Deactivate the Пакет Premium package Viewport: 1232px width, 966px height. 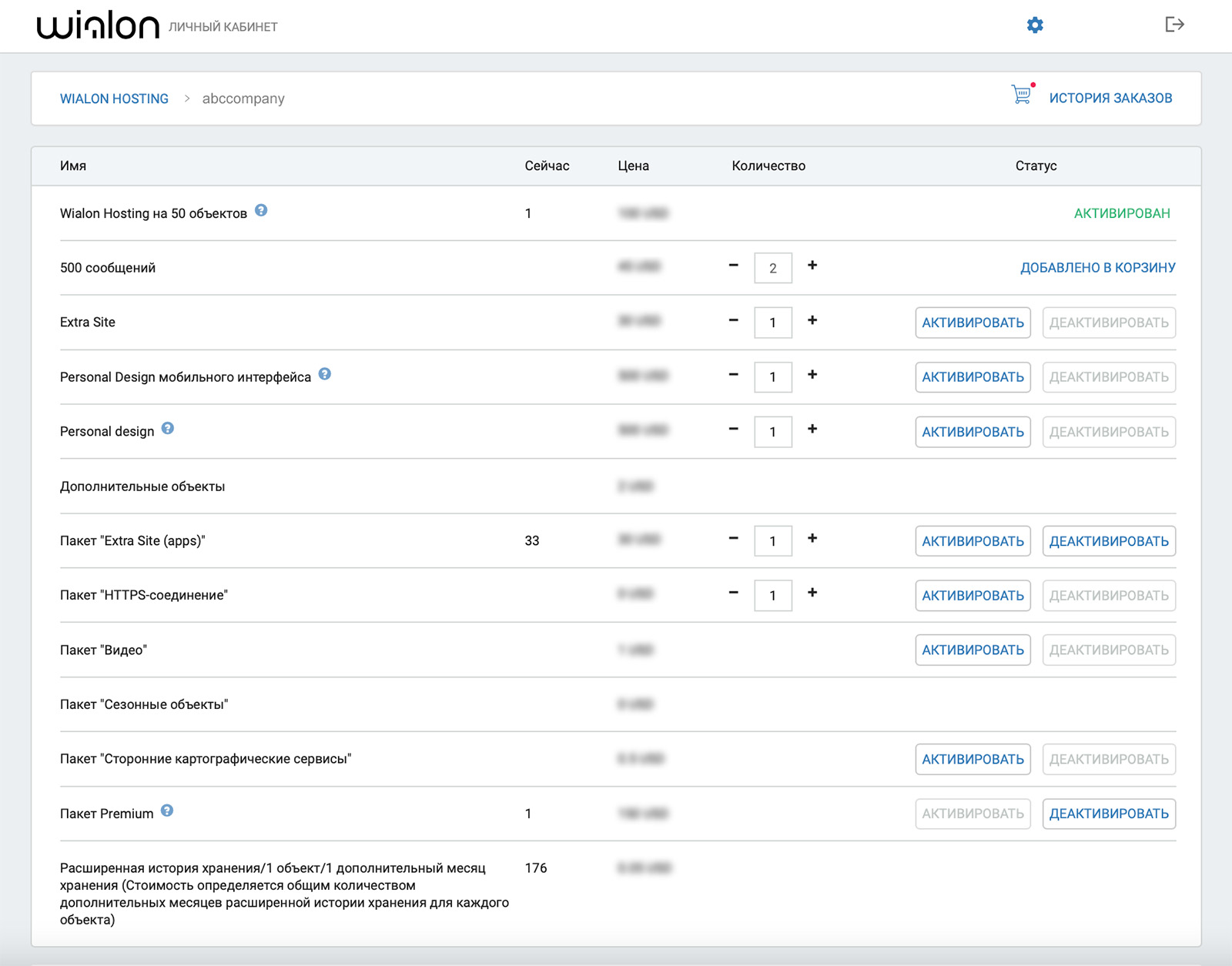click(x=1109, y=814)
